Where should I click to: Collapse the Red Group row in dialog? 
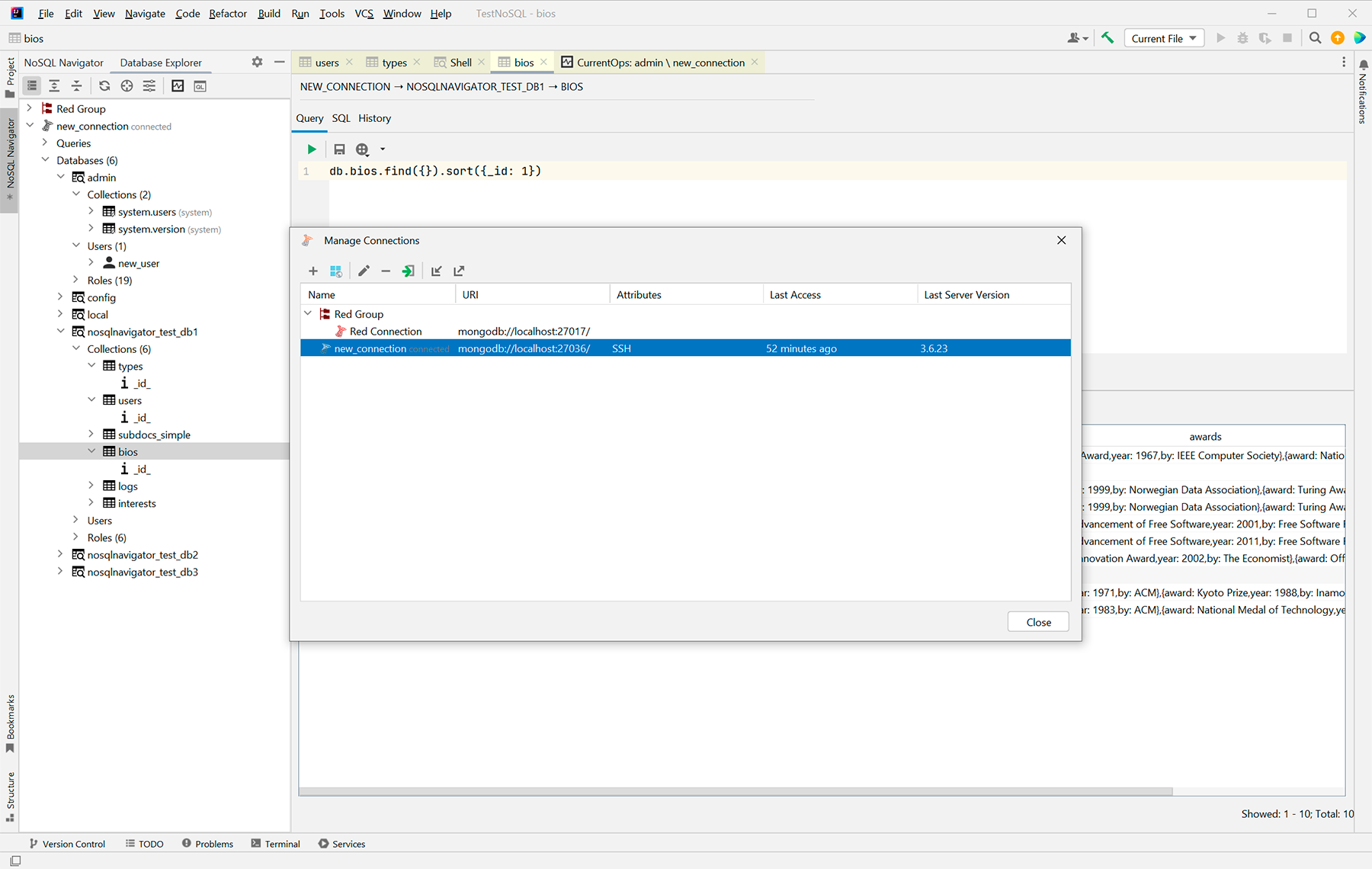tap(308, 313)
